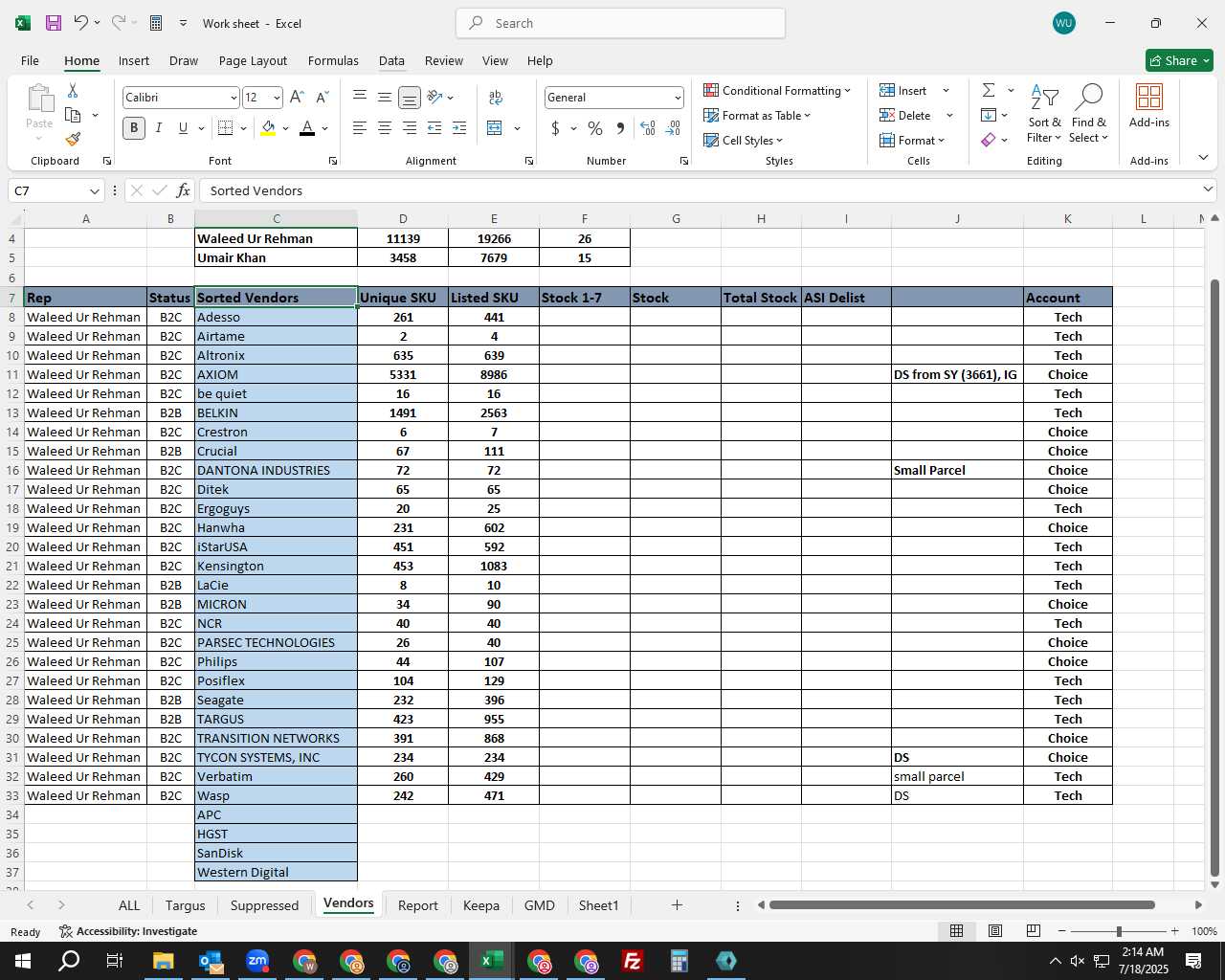Apply the yellow fill color
Screen dimensions: 1225x980
(x=268, y=127)
